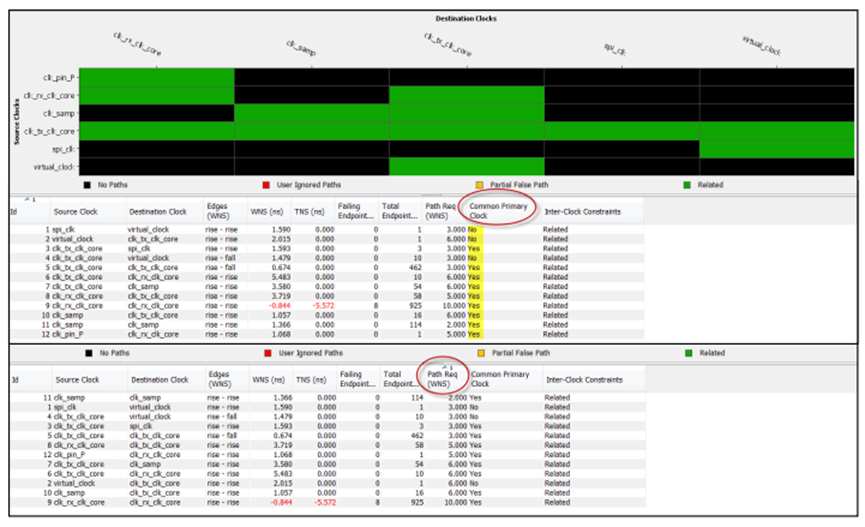Click the clk_samp destination clock column label in the matrix
Image resolution: width=865 pixels, height=527 pixels.
(301, 48)
